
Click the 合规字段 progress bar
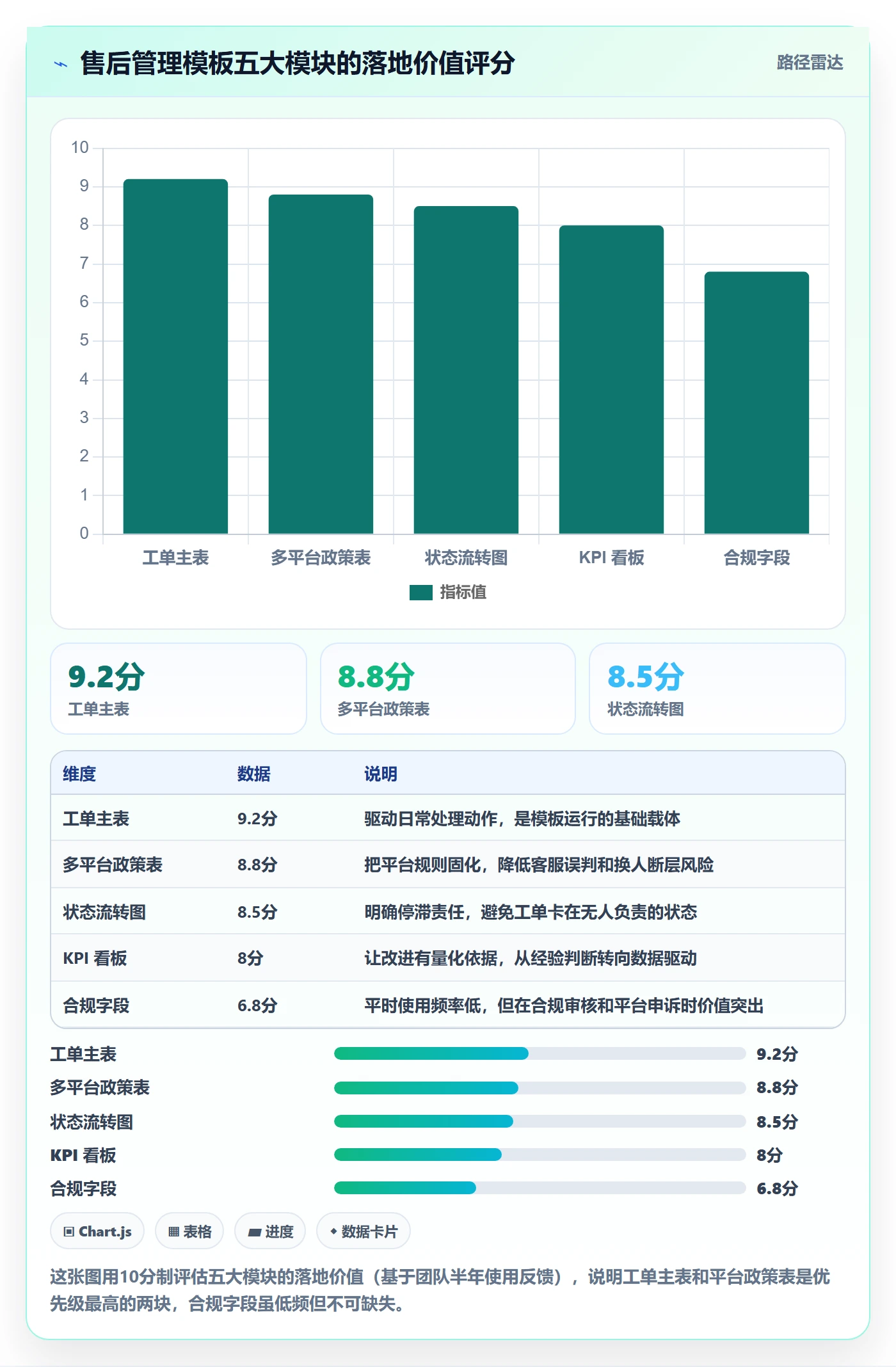(x=540, y=1188)
